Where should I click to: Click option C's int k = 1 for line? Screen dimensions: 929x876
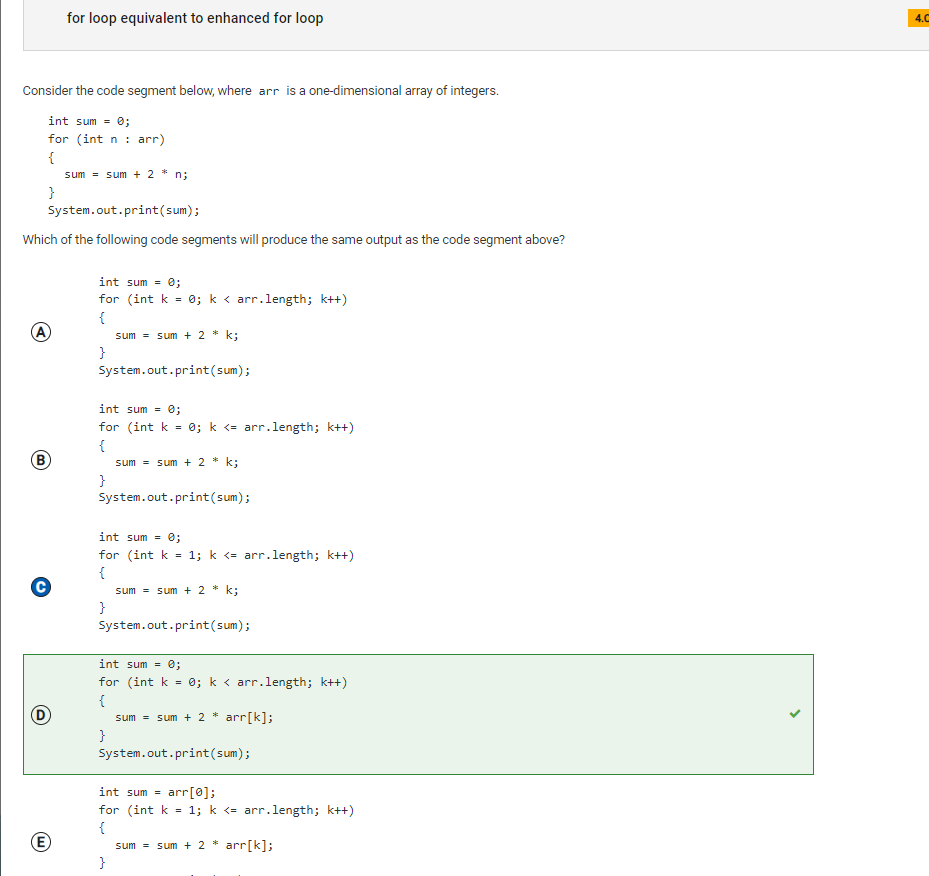pos(226,555)
